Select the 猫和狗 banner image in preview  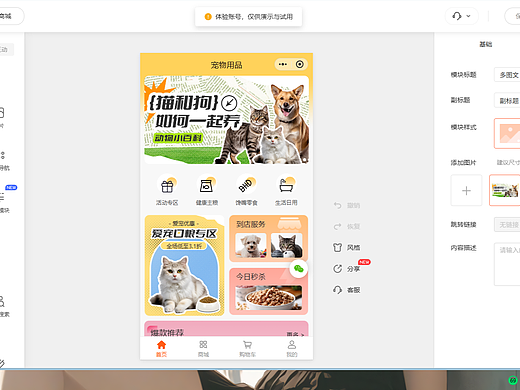[226, 120]
